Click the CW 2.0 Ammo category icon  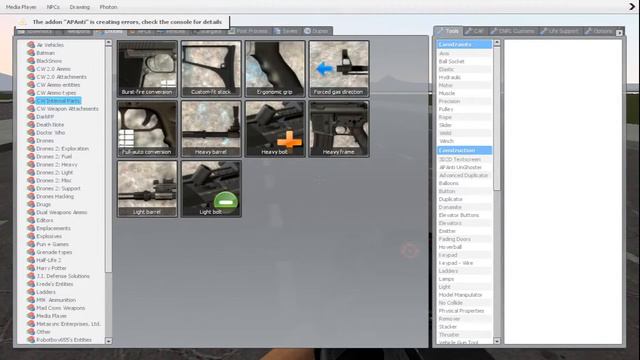(x=31, y=69)
